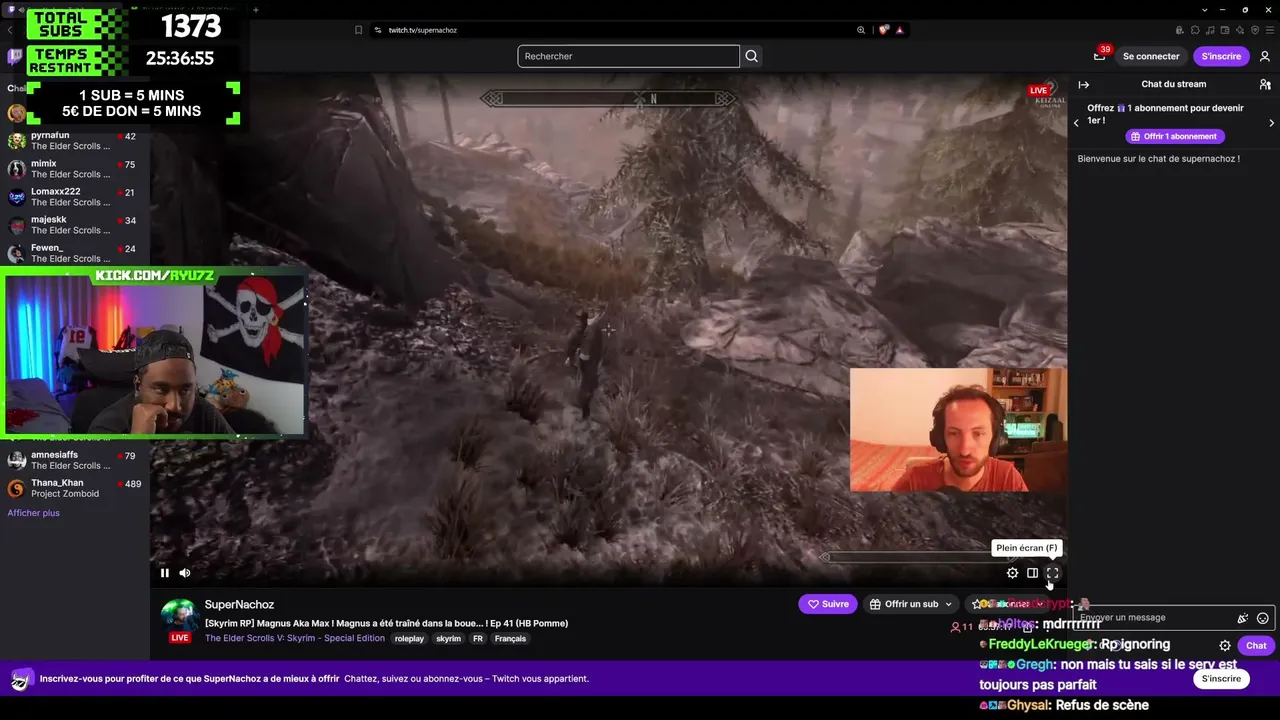Click the stream title text
The image size is (1280, 720).
tap(386, 623)
